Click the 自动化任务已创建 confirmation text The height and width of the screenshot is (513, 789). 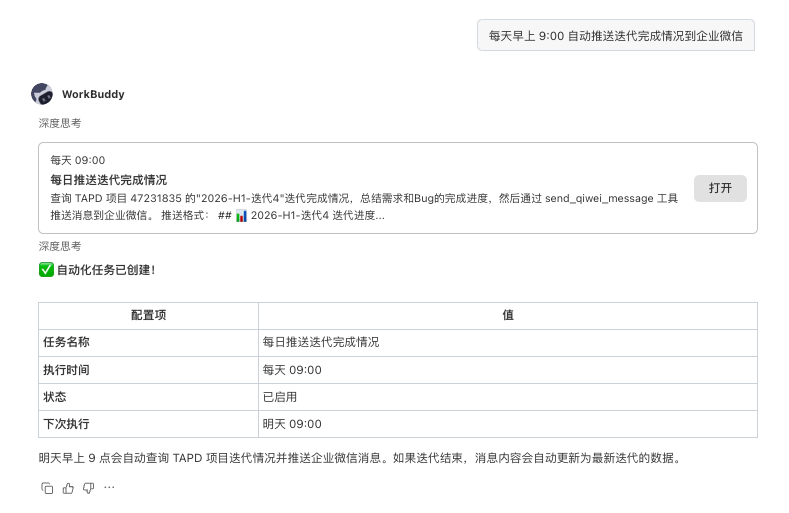click(x=106, y=270)
